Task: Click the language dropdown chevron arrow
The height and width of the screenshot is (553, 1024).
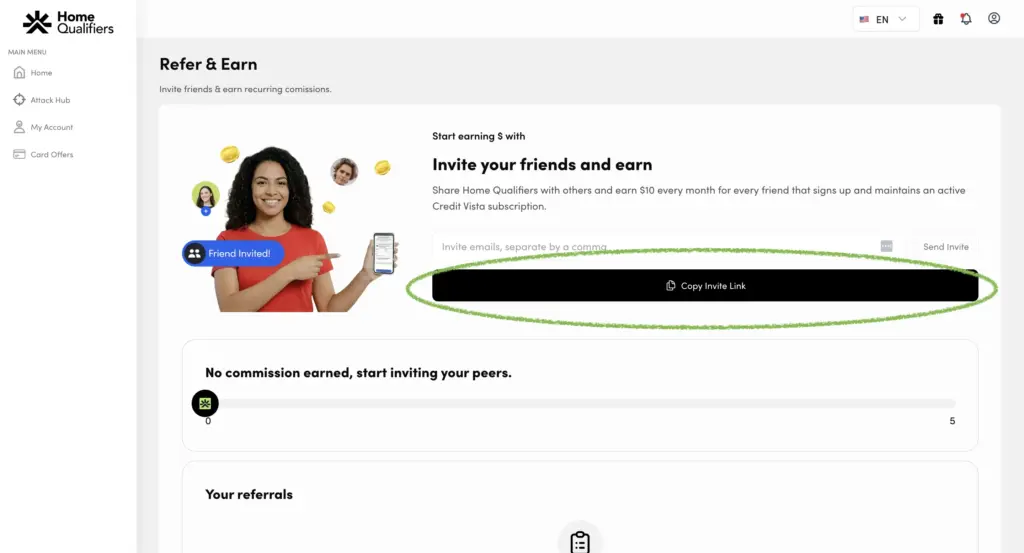Action: (x=902, y=19)
